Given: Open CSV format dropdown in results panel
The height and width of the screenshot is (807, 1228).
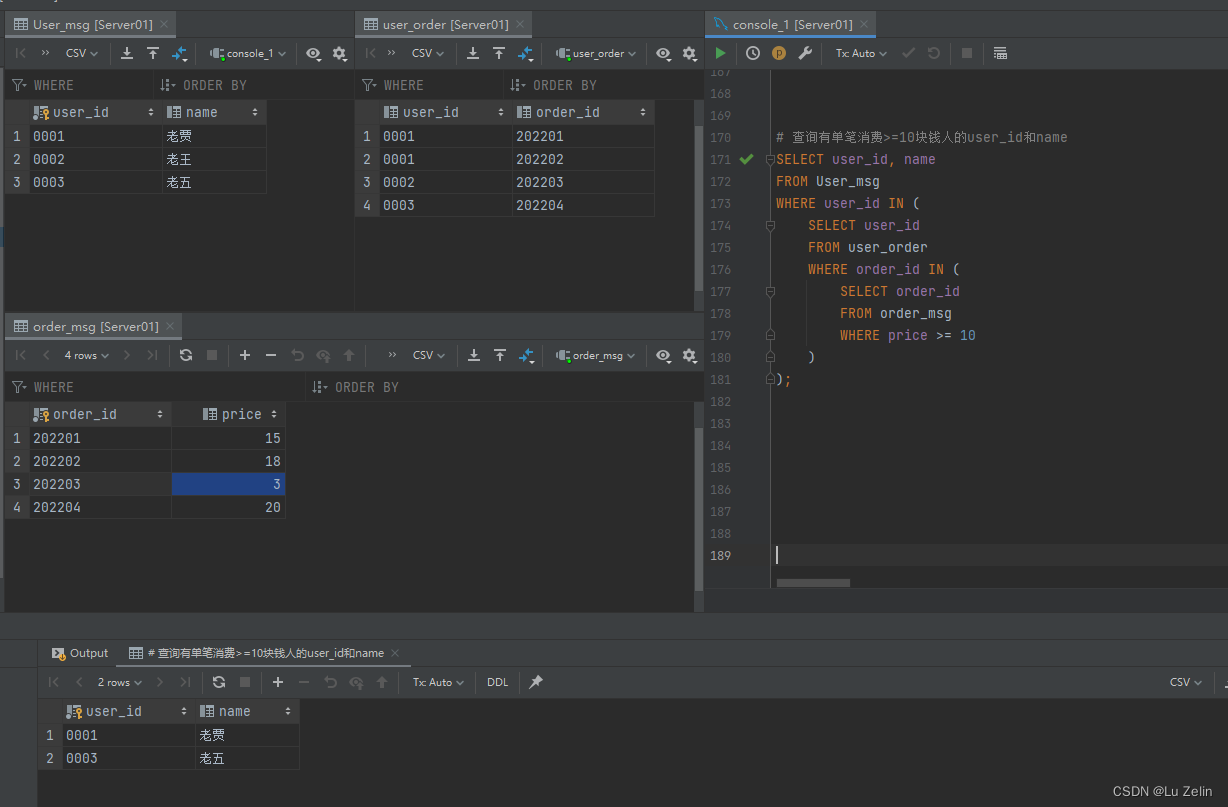Looking at the screenshot, I should (x=1186, y=682).
